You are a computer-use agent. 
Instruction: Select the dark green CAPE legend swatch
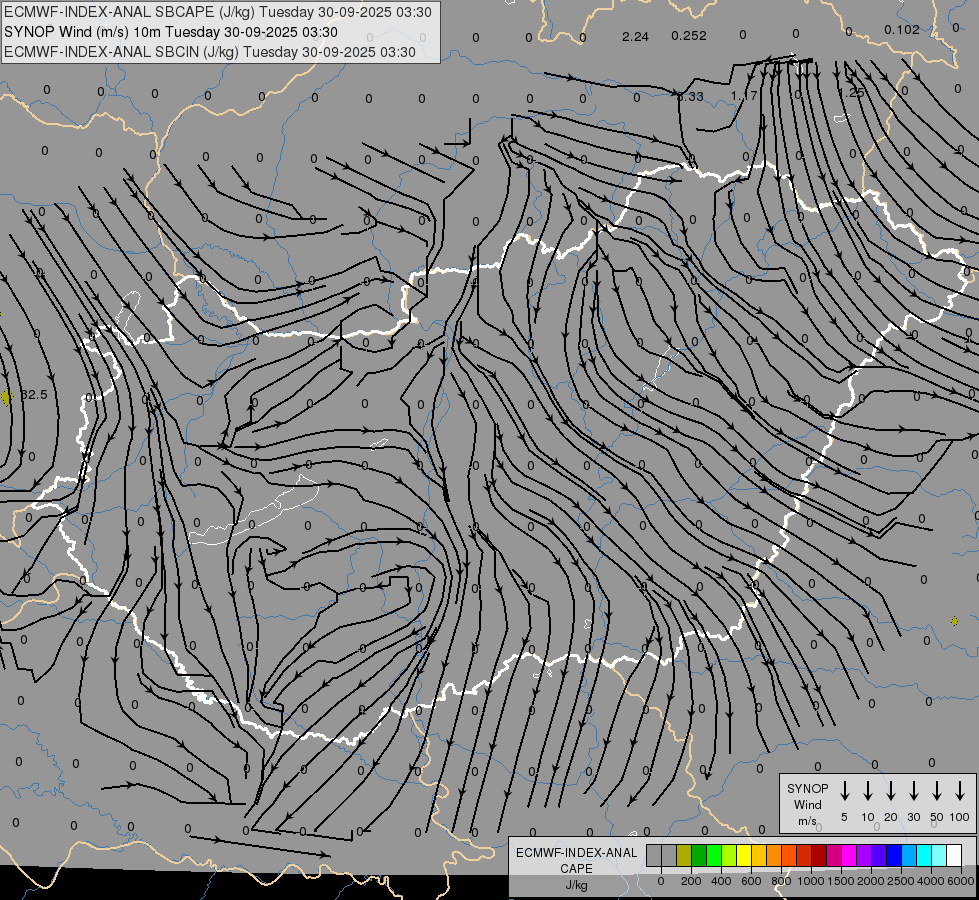coord(699,855)
